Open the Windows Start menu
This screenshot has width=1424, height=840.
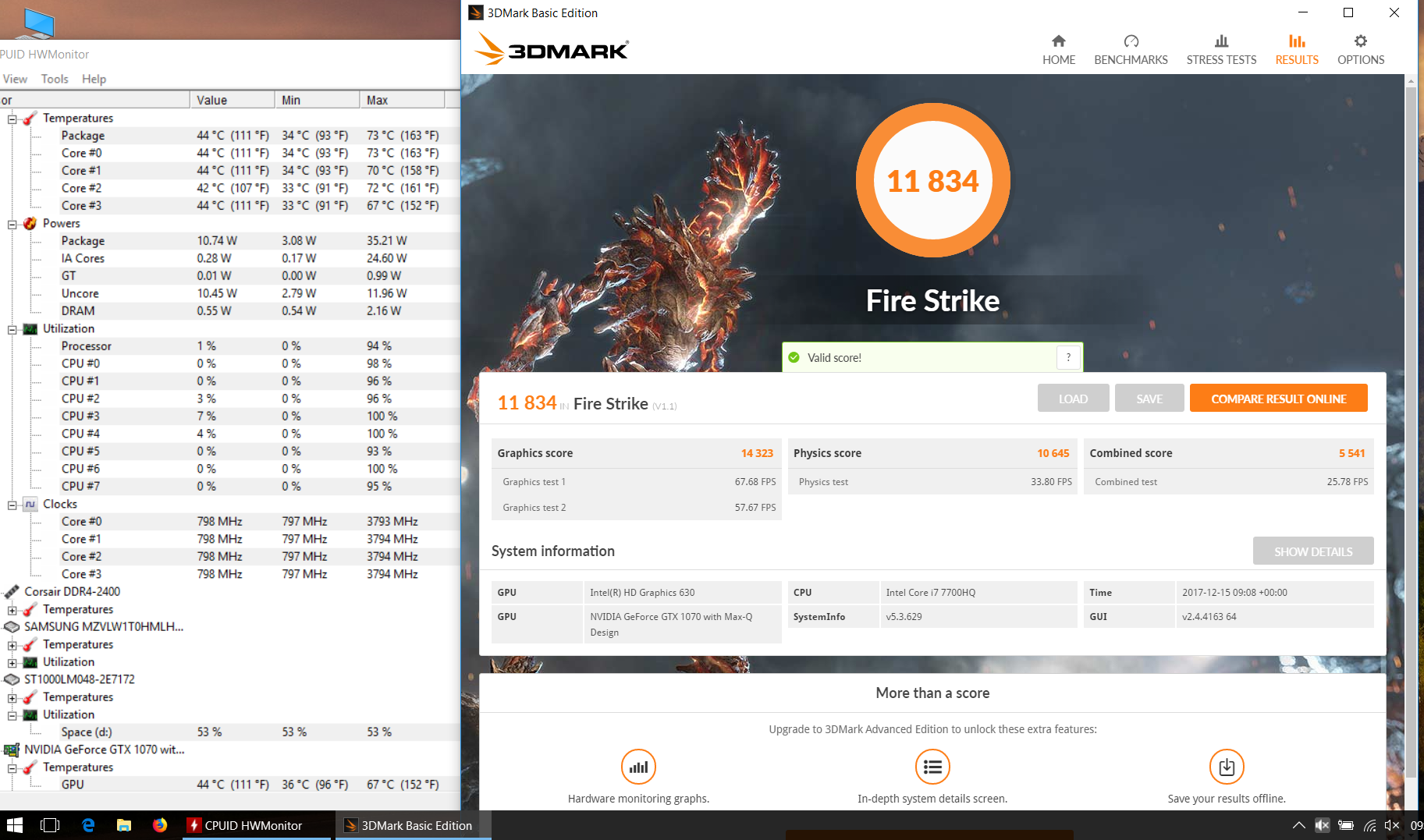14,825
